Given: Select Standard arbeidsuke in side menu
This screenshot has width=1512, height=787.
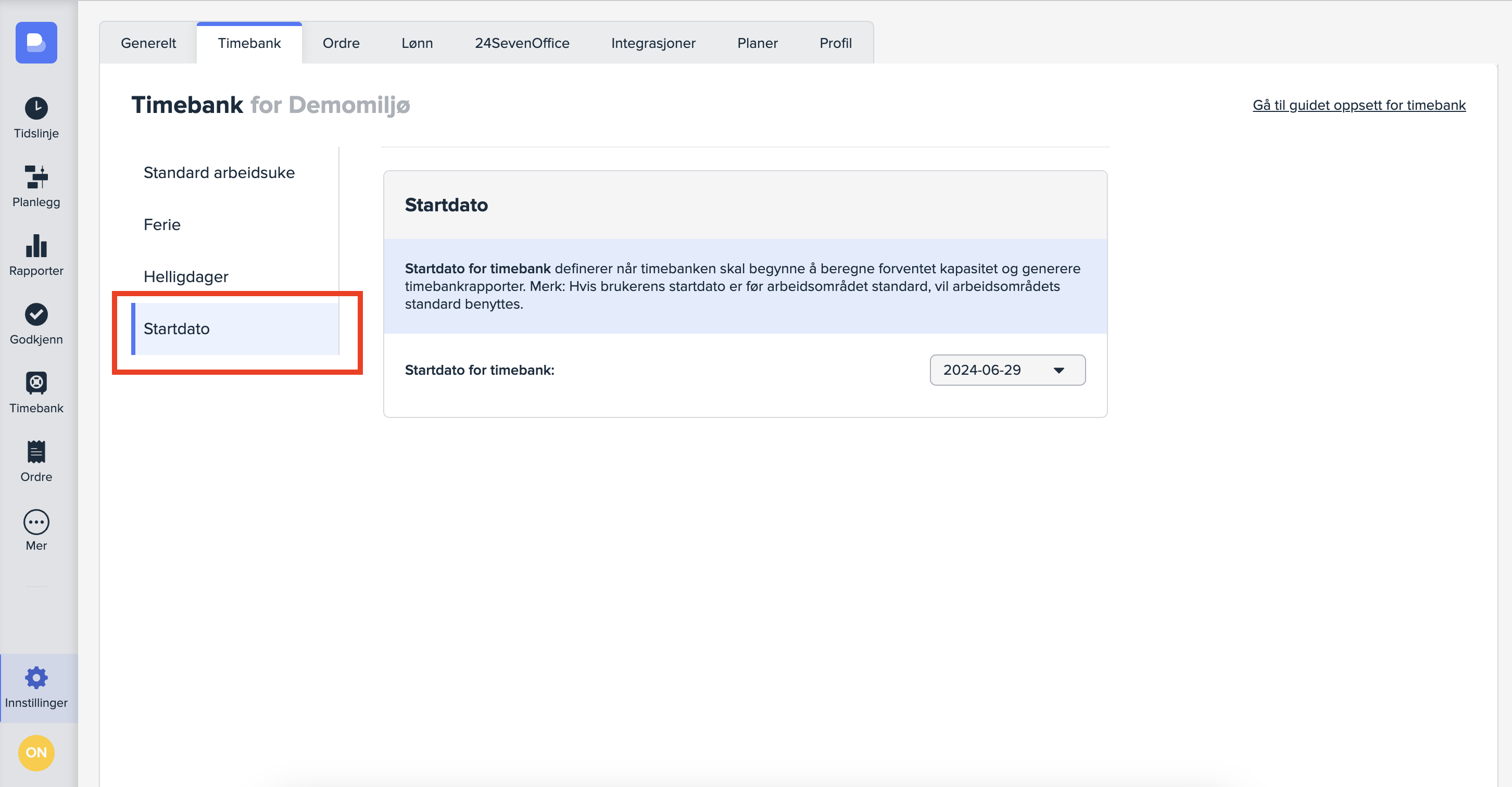Looking at the screenshot, I should coord(219,172).
